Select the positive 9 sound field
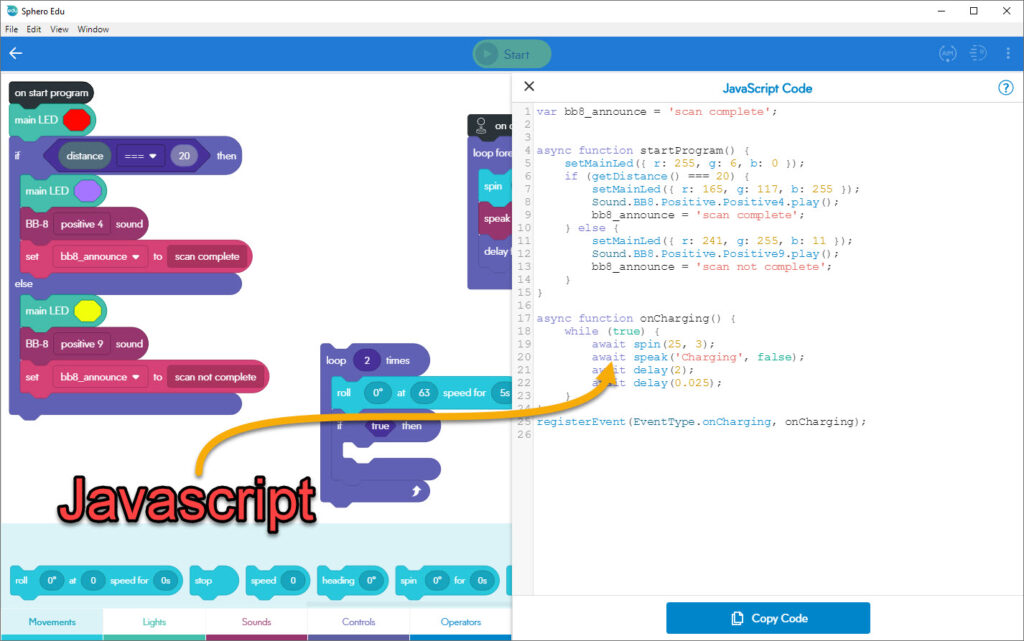Image resolution: width=1024 pixels, height=641 pixels. point(82,344)
